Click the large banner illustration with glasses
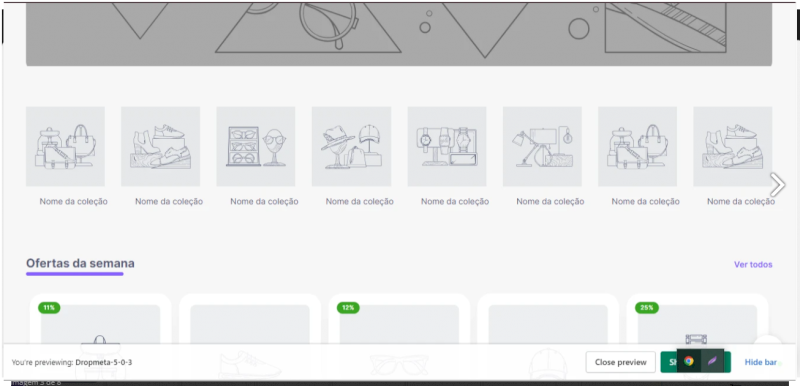This screenshot has height=386, width=800. [399, 33]
